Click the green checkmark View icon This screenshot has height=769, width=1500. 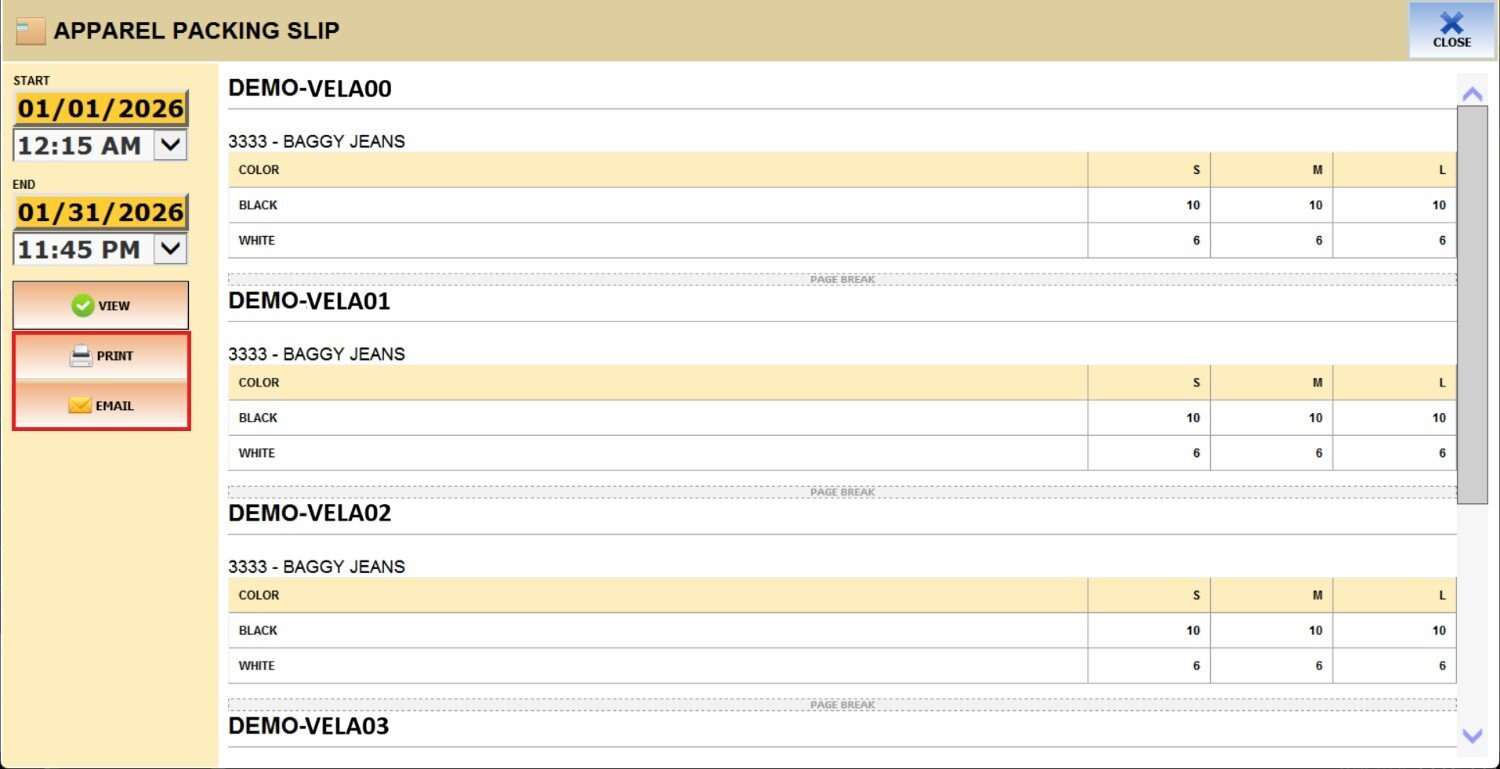click(x=83, y=306)
